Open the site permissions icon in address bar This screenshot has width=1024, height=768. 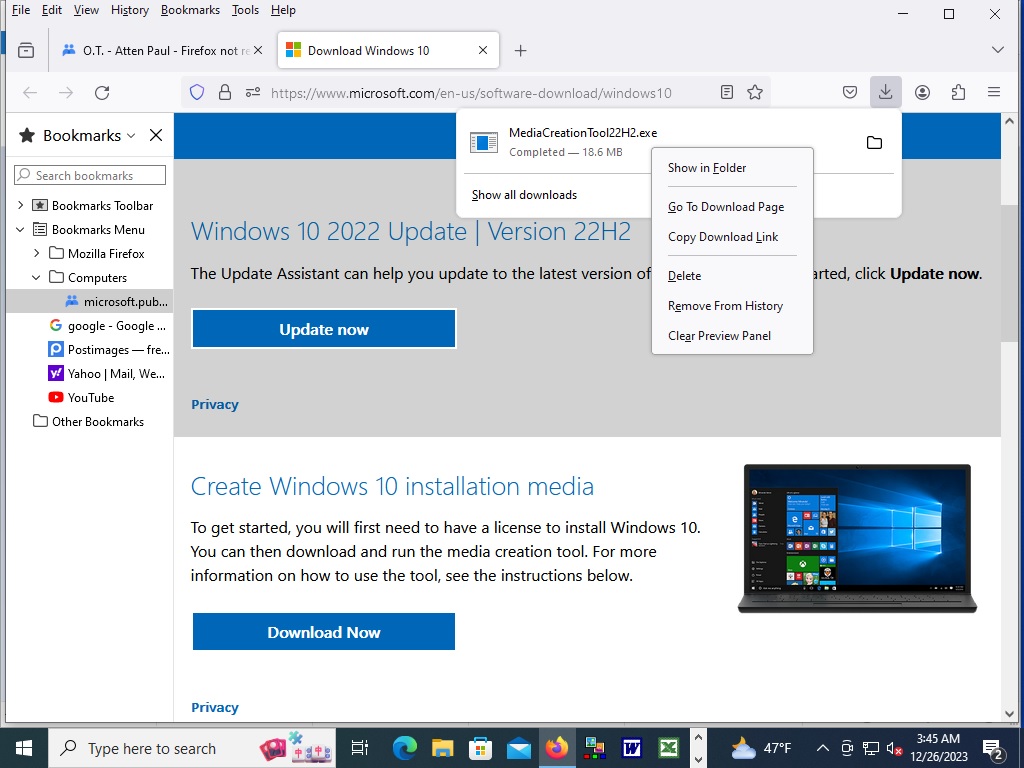click(x=253, y=93)
